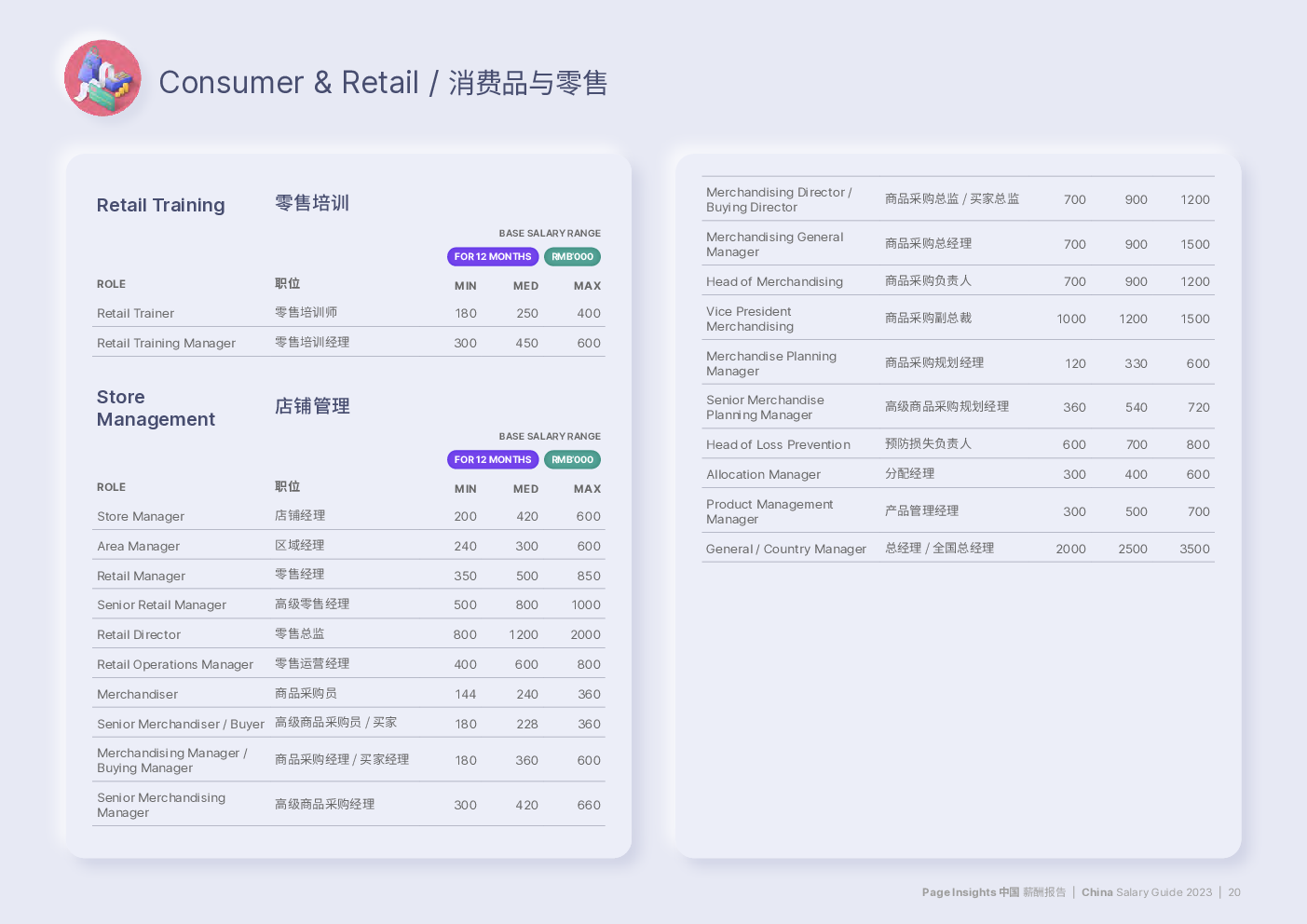Select the 'Retail Training Manager' role
Screen dimensions: 1307x924
(166, 343)
